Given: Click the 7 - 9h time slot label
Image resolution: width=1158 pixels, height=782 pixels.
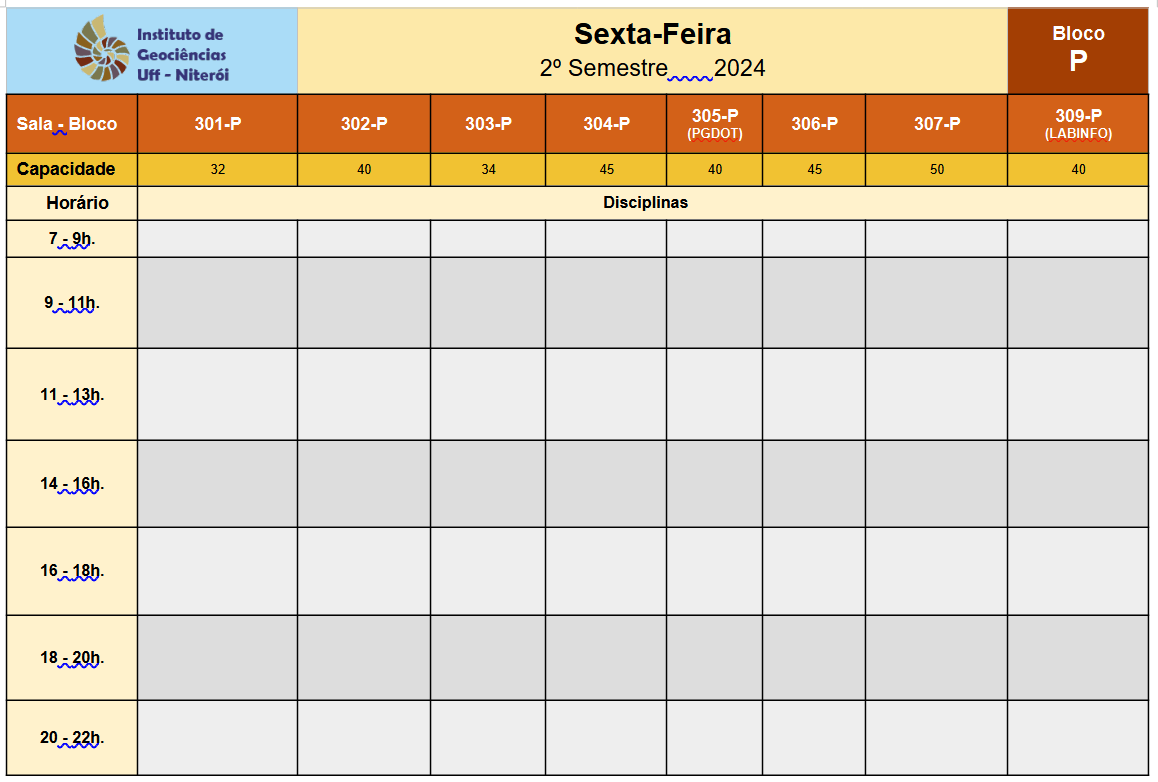Looking at the screenshot, I should 72,239.
